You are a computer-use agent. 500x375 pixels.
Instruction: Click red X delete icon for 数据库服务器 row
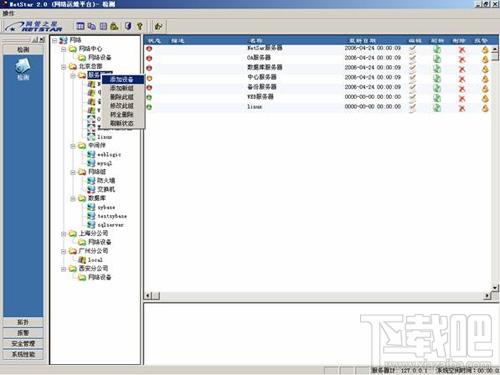462,69
